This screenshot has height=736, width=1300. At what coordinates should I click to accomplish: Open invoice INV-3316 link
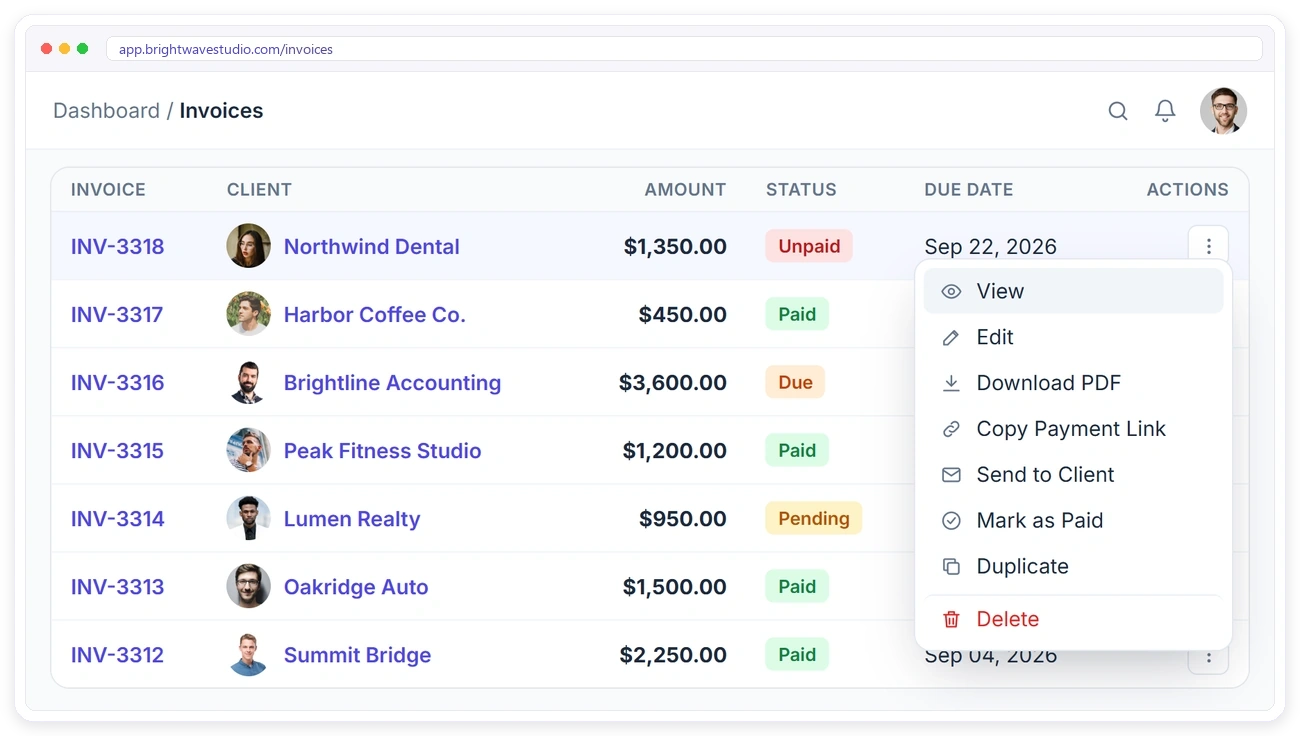pyautogui.click(x=117, y=383)
